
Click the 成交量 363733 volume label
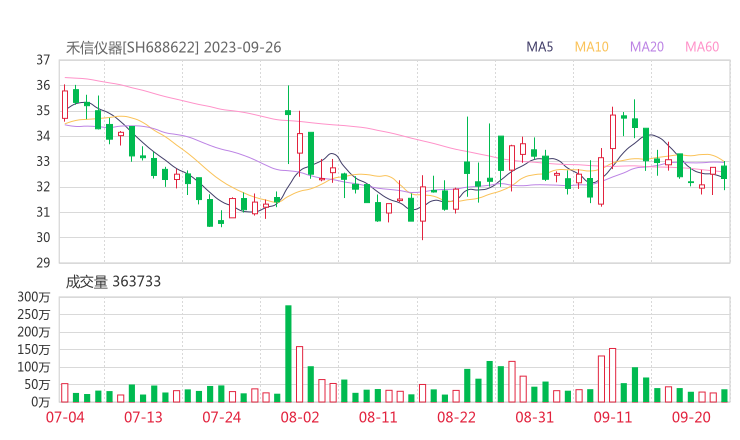pos(113,282)
